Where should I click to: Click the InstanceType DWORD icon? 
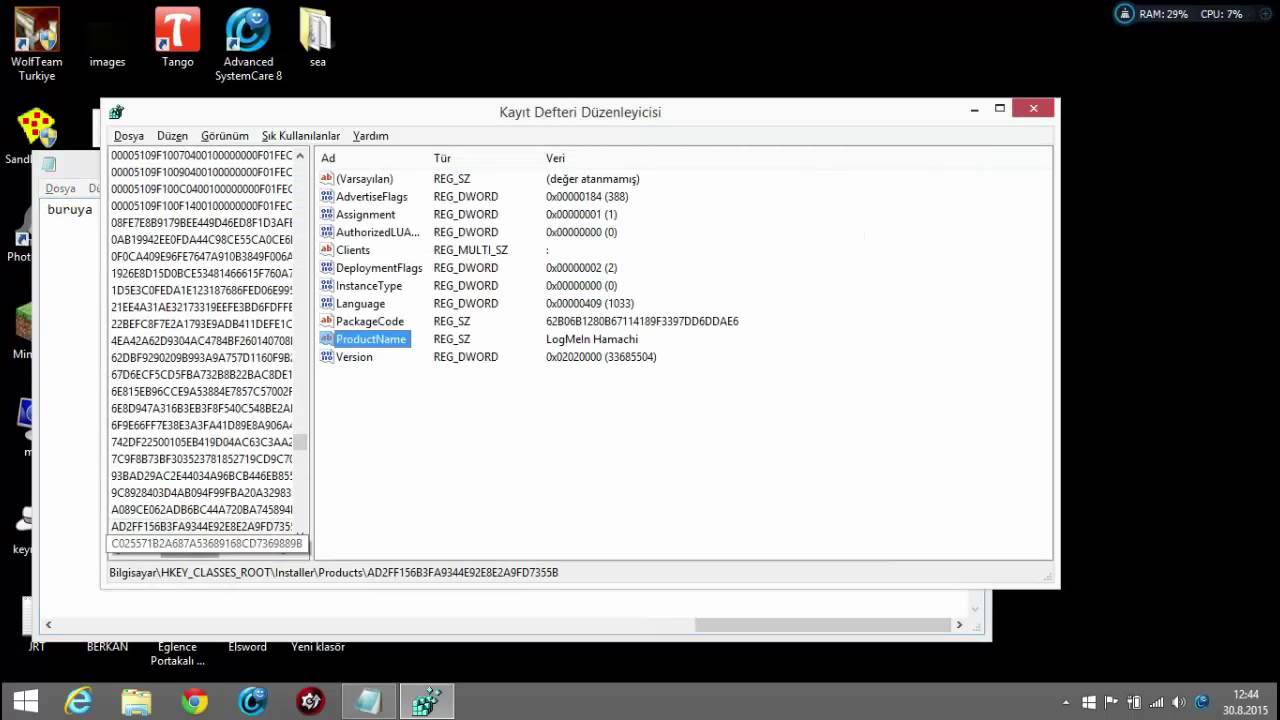coord(327,285)
